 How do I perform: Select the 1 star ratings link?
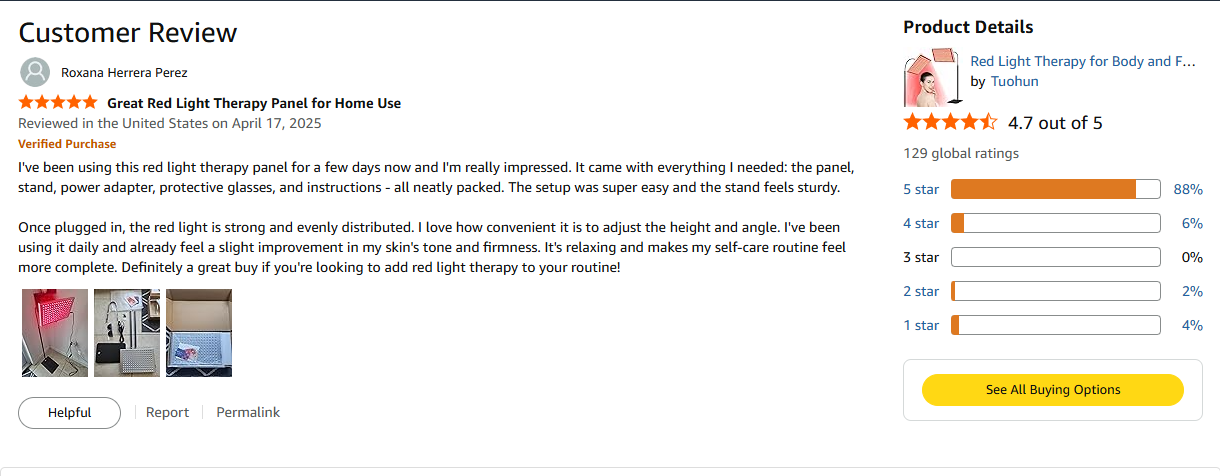(921, 325)
